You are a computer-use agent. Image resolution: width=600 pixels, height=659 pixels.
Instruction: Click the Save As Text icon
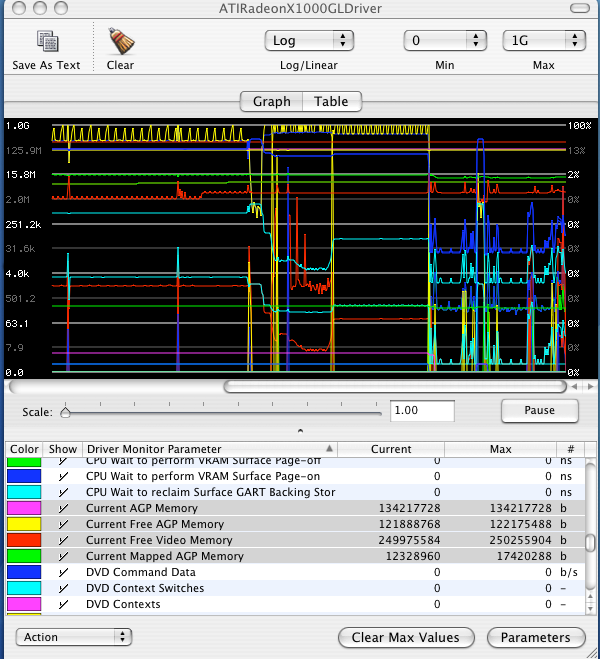click(x=47, y=41)
